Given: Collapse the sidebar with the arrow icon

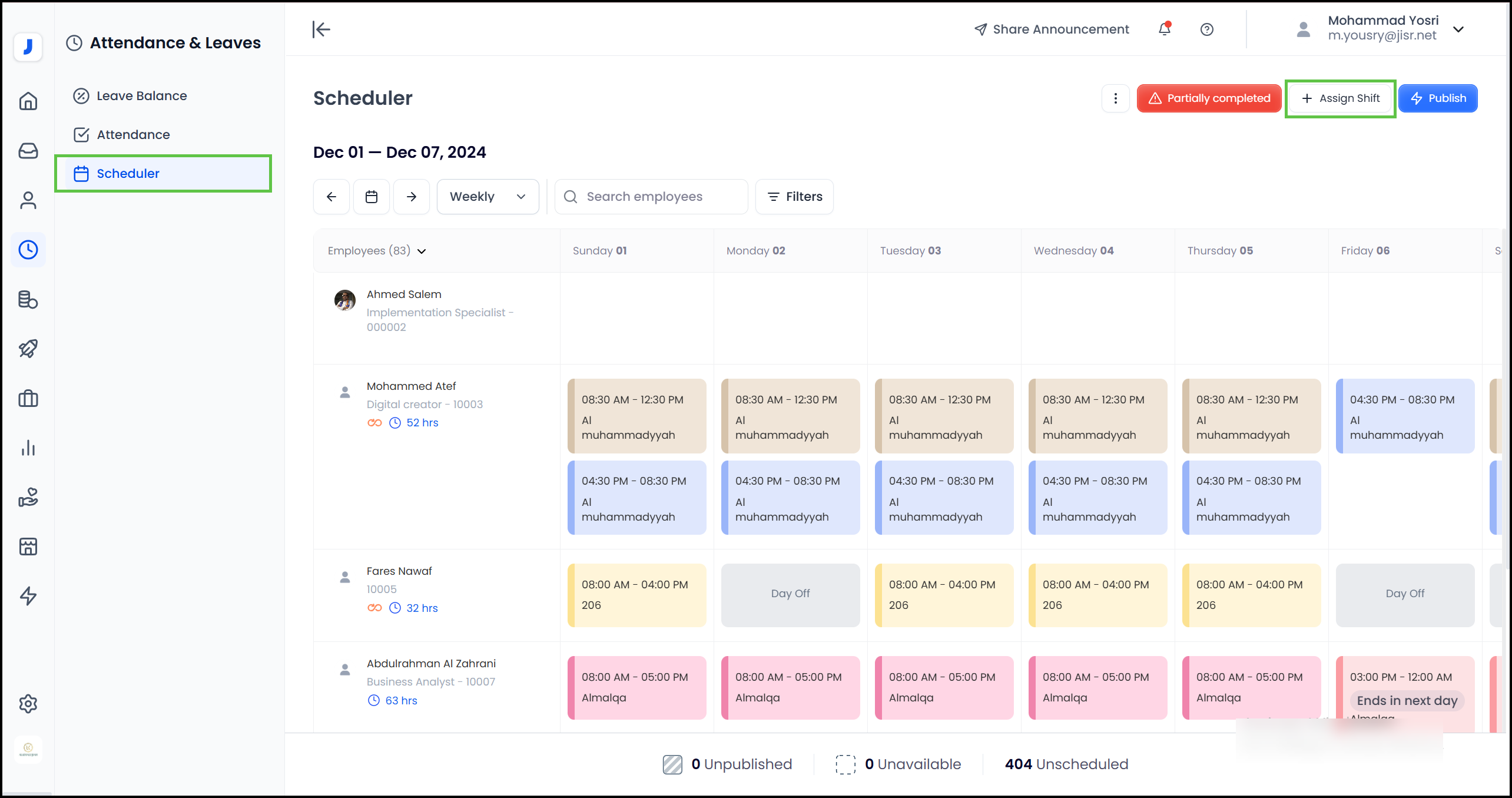Looking at the screenshot, I should point(321,29).
